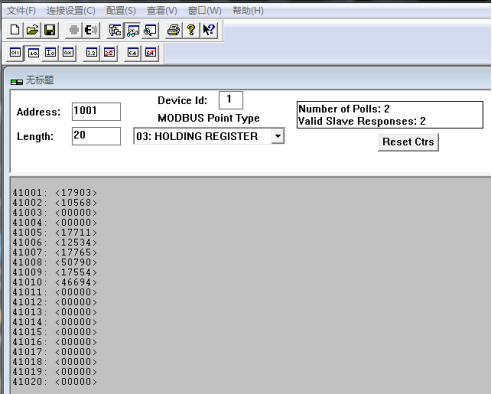Select register 41005 value 17711
This screenshot has width=492, height=394.
point(76,232)
